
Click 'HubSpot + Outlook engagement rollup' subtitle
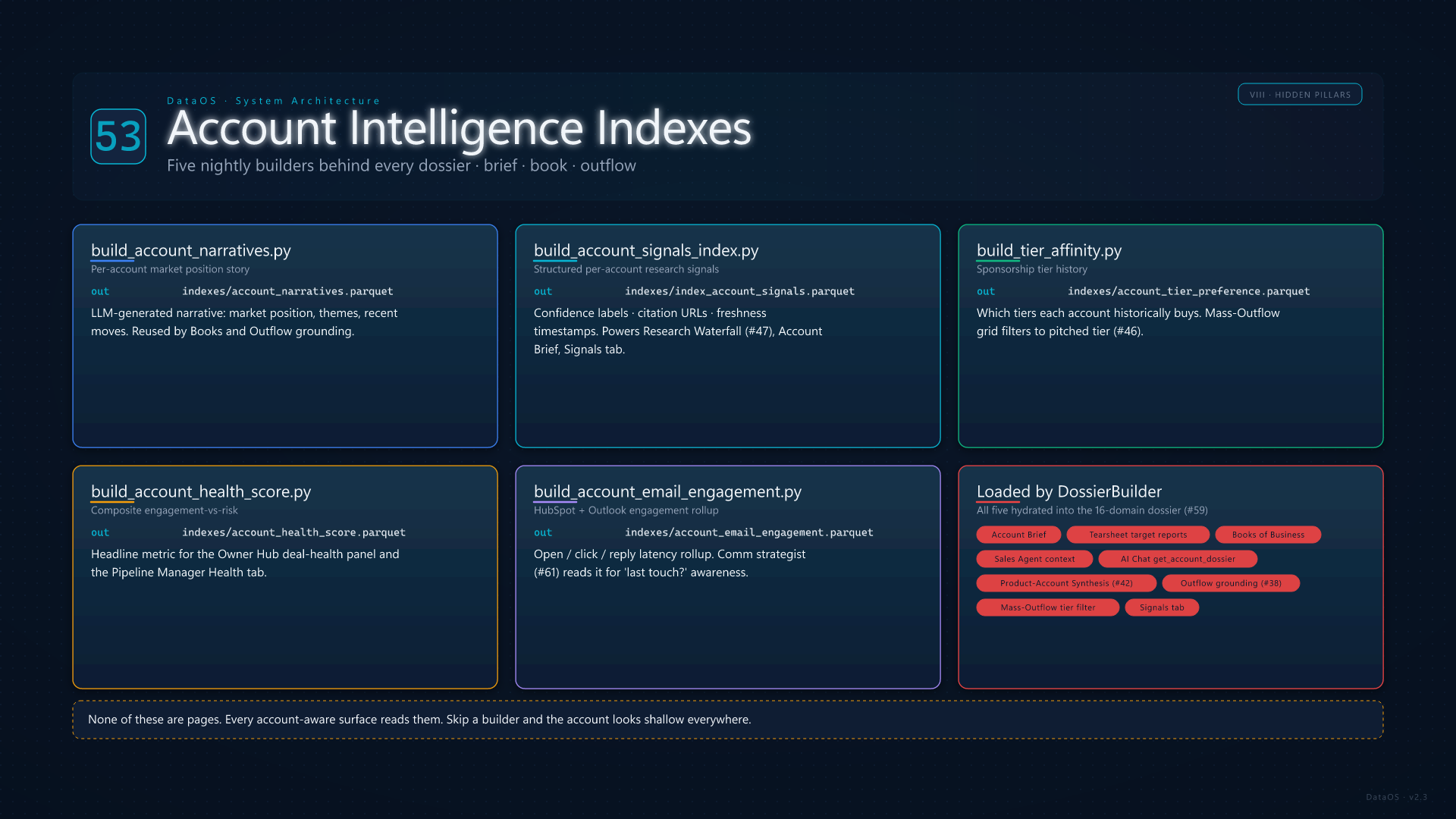point(626,510)
